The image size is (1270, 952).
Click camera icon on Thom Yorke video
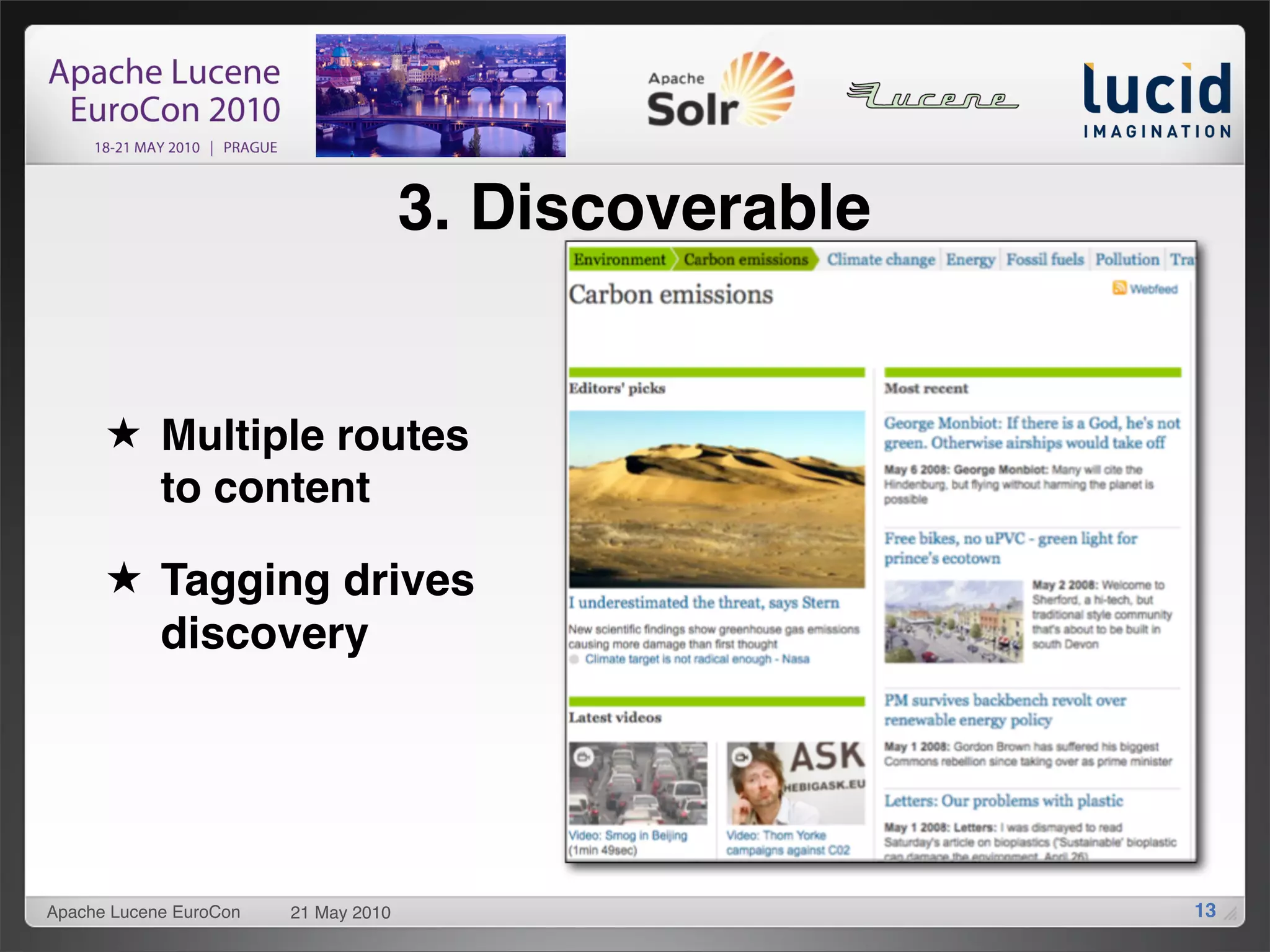[x=741, y=757]
